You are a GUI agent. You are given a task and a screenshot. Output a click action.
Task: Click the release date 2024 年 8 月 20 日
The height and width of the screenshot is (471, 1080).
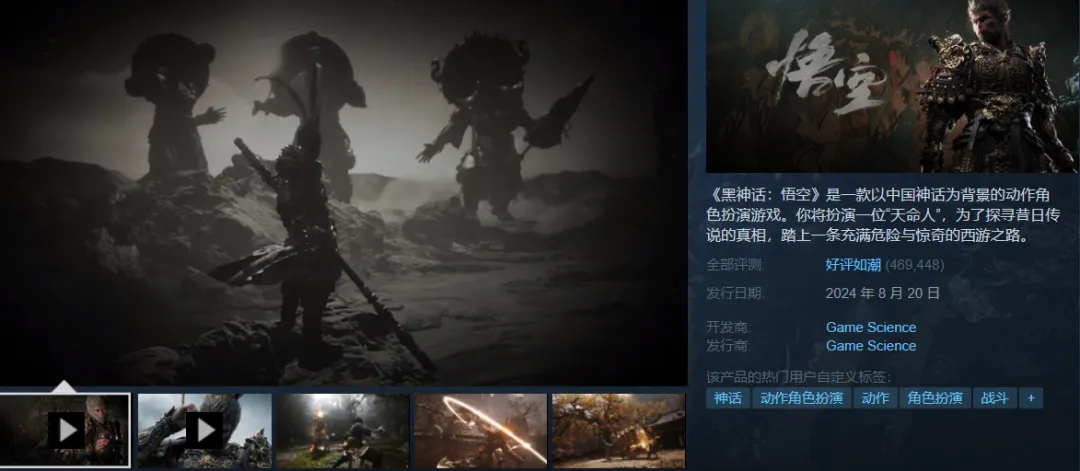[x=883, y=293]
